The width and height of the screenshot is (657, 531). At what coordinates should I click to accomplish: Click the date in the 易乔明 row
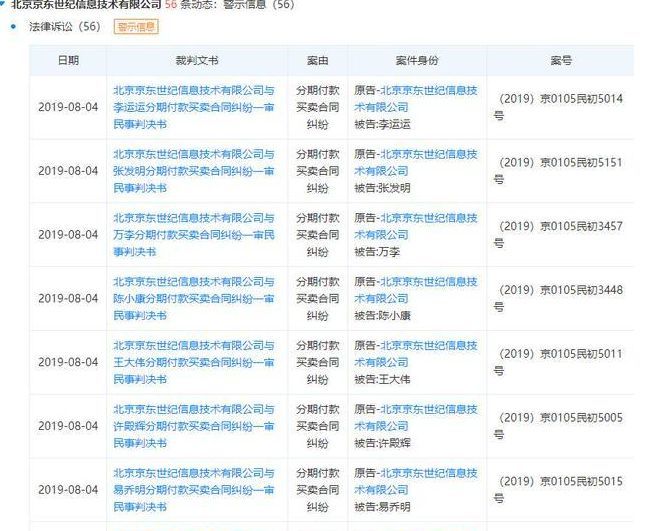(x=68, y=490)
